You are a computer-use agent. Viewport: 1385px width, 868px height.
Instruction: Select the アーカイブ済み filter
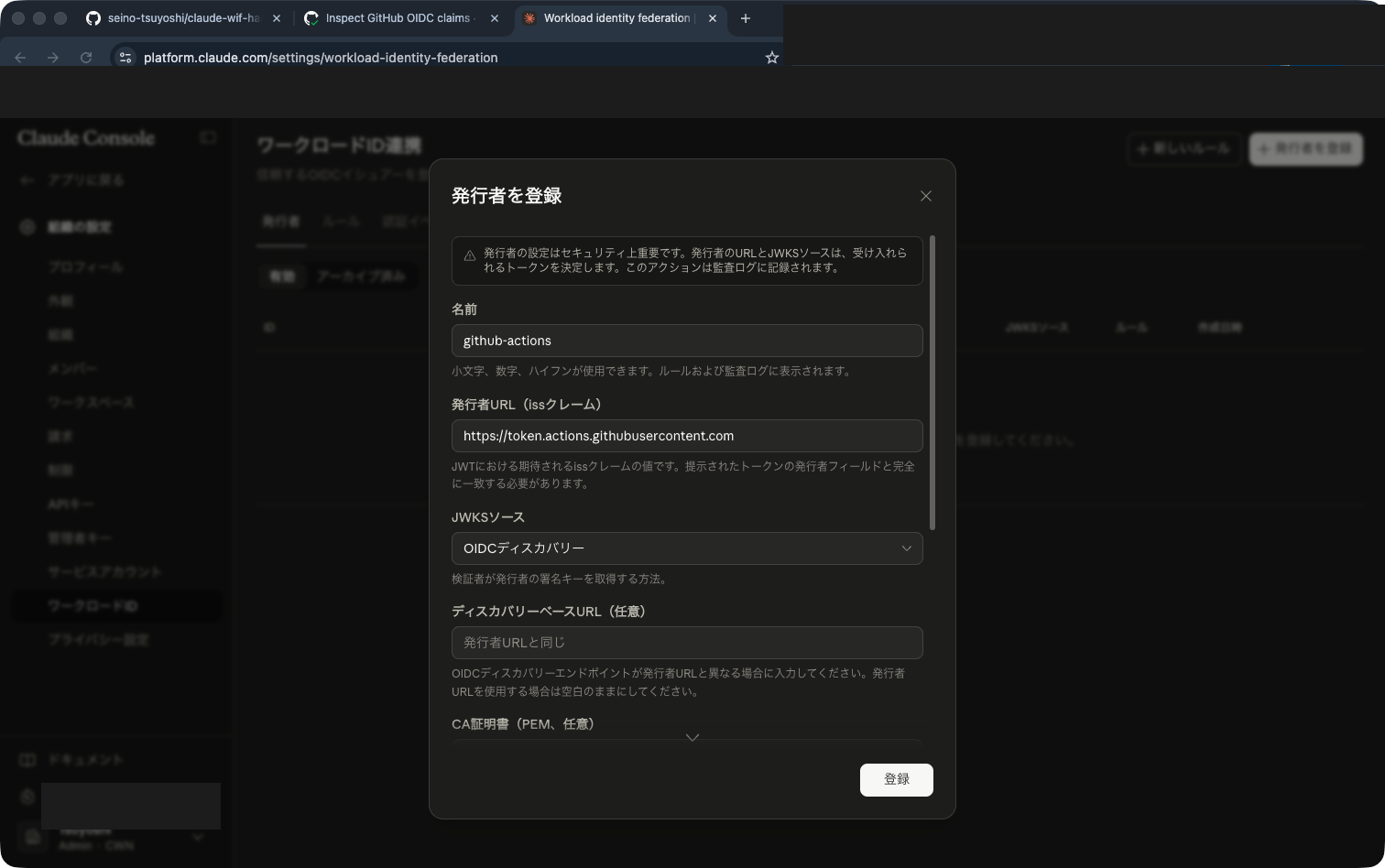[361, 277]
